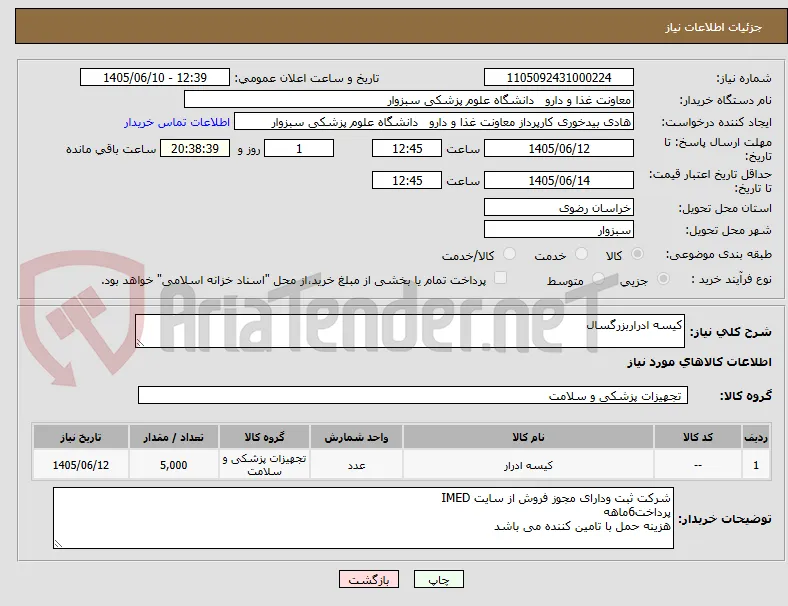Click the remaining time field 20:38:39

tap(195, 149)
